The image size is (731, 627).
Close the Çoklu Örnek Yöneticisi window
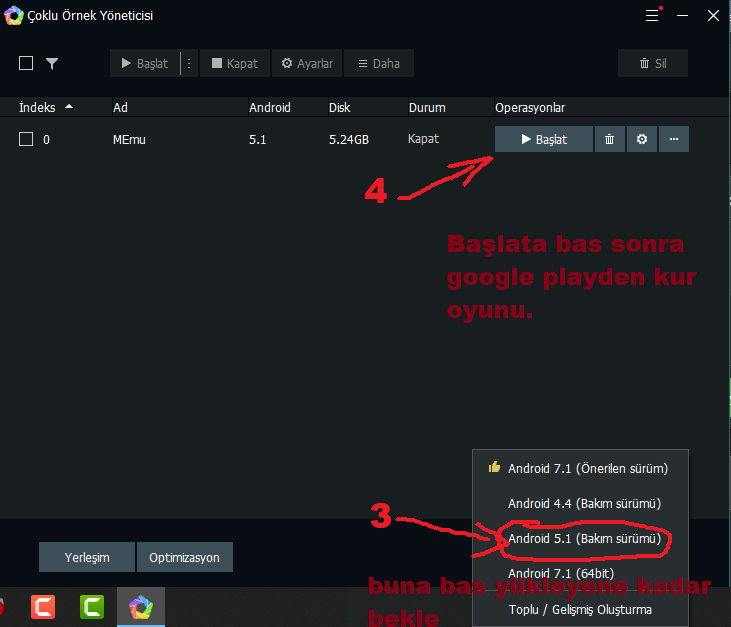[713, 15]
